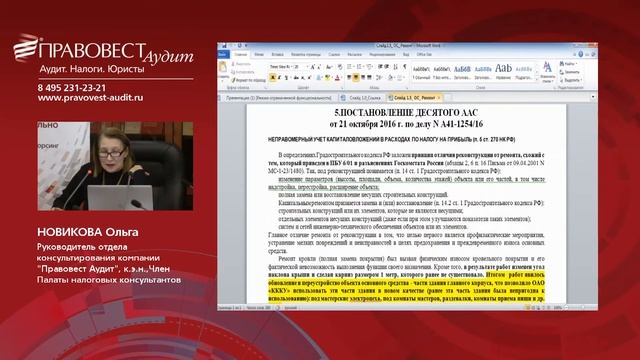Open the Times New Roman font name box
Screen dimensions: 640x360
[280, 67]
